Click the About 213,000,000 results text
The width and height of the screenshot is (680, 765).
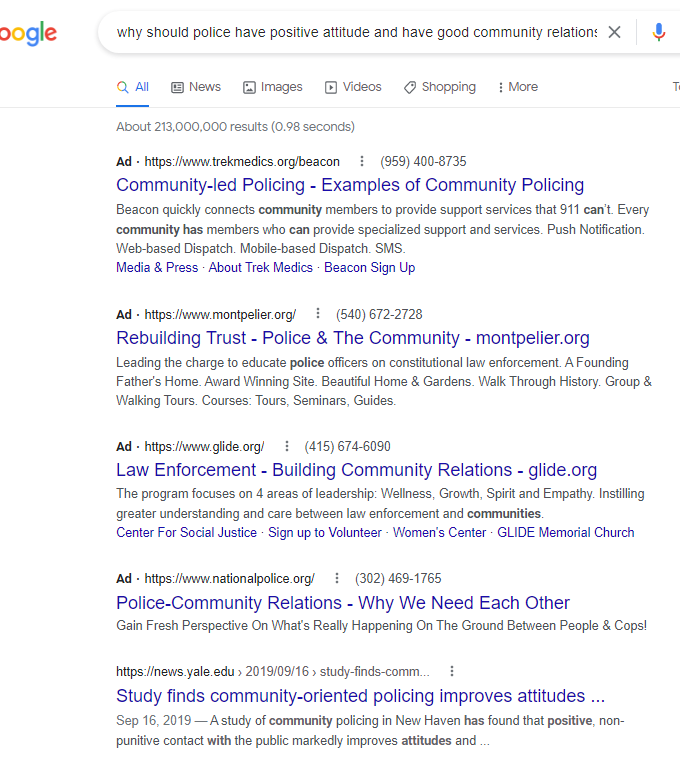235,127
